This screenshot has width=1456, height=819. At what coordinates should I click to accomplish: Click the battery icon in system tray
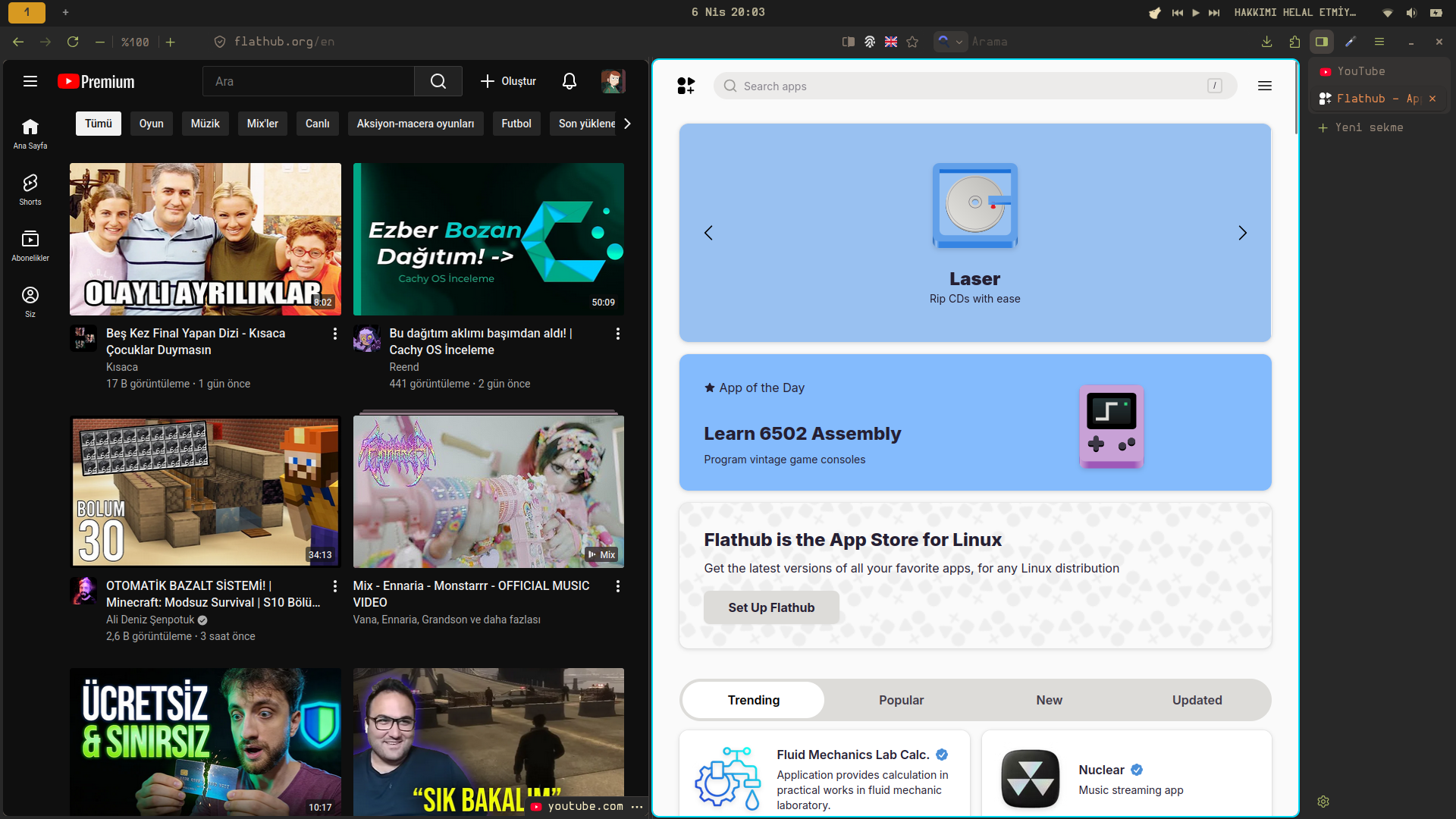(1436, 12)
